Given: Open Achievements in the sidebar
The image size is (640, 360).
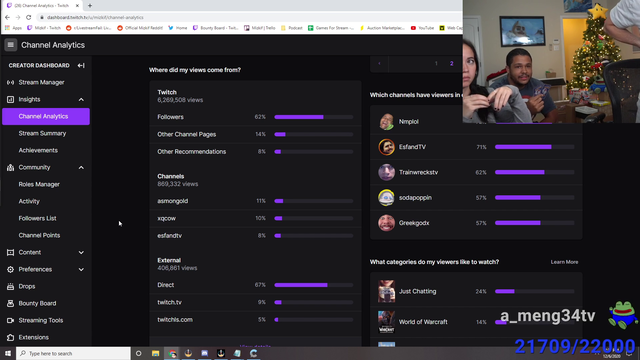Looking at the screenshot, I should 38,150.
